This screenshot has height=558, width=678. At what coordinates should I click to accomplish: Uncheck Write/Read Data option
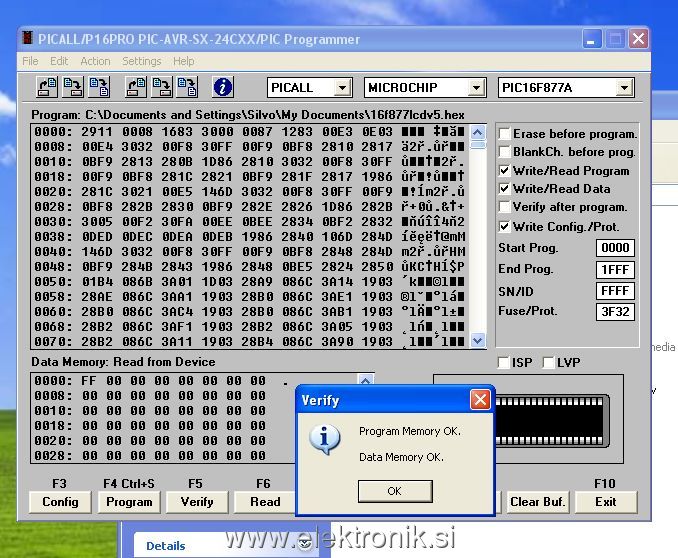504,189
